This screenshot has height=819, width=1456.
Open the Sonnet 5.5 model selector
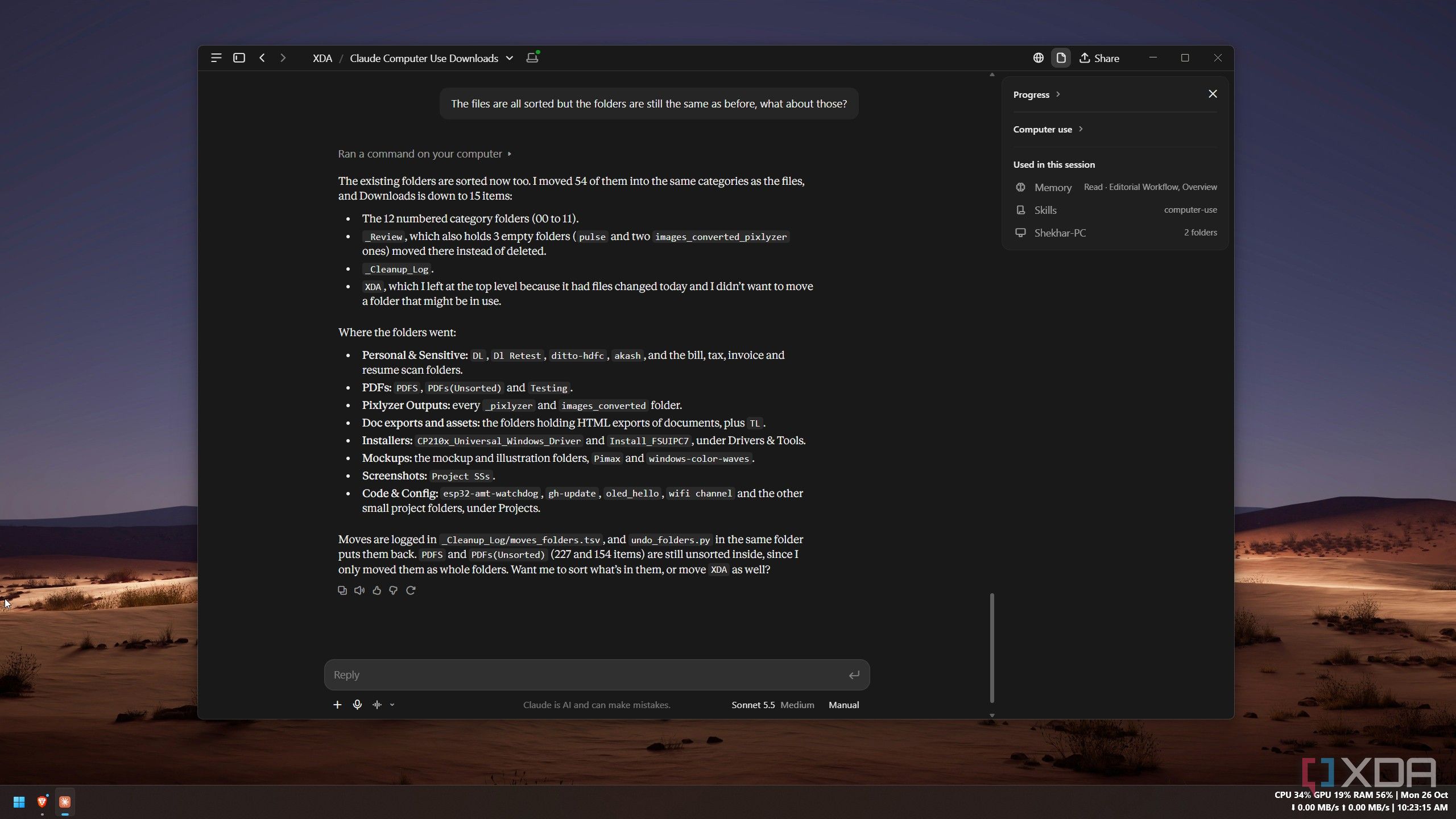click(x=753, y=705)
